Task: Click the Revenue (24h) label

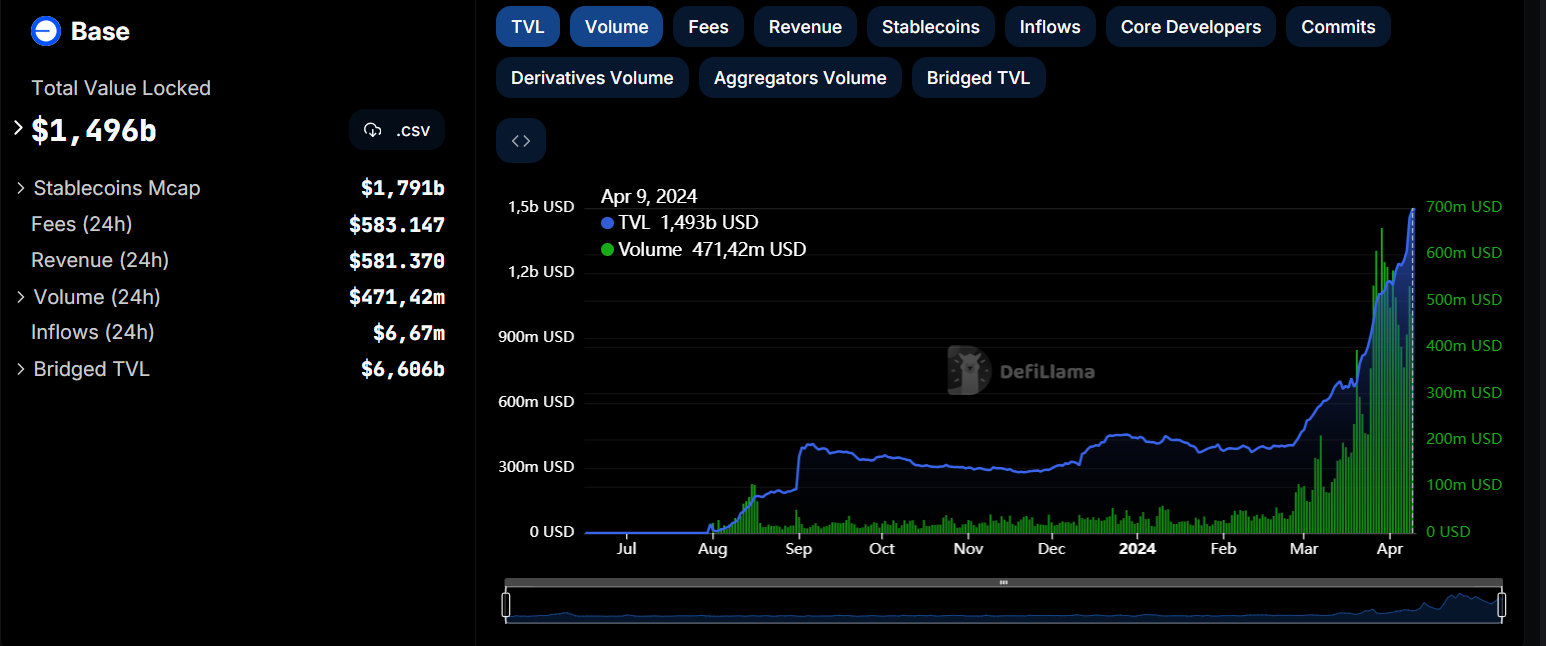Action: tap(100, 260)
